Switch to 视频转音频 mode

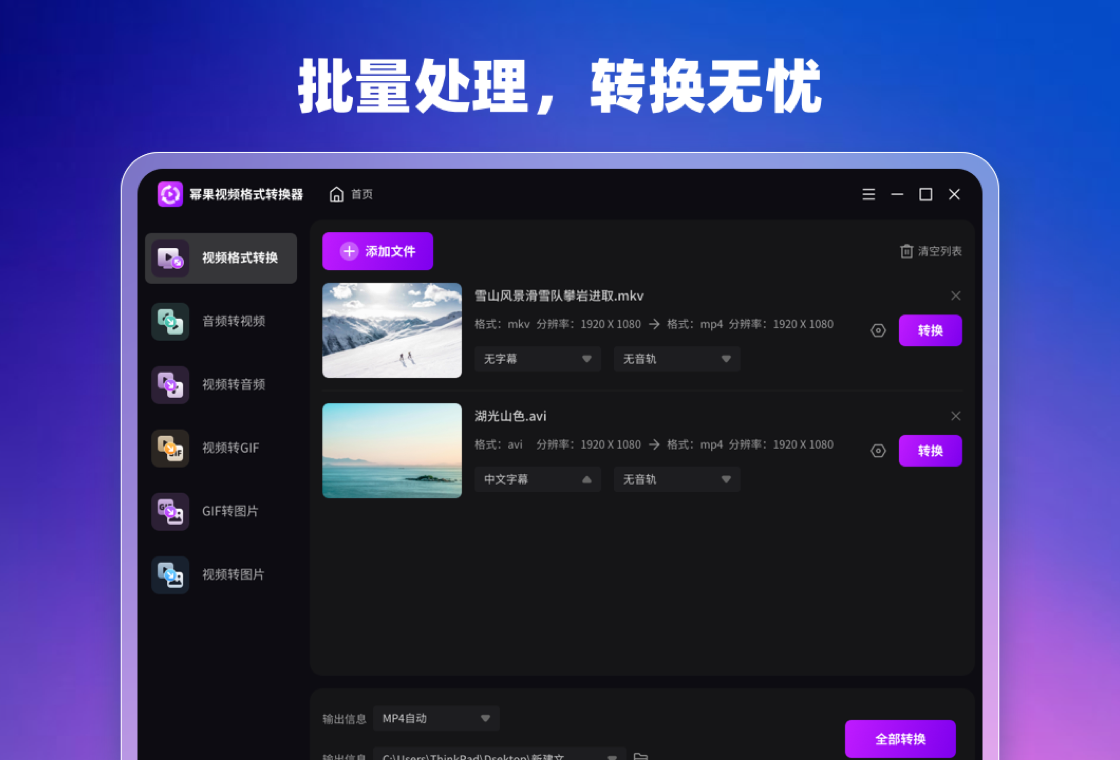coord(221,384)
